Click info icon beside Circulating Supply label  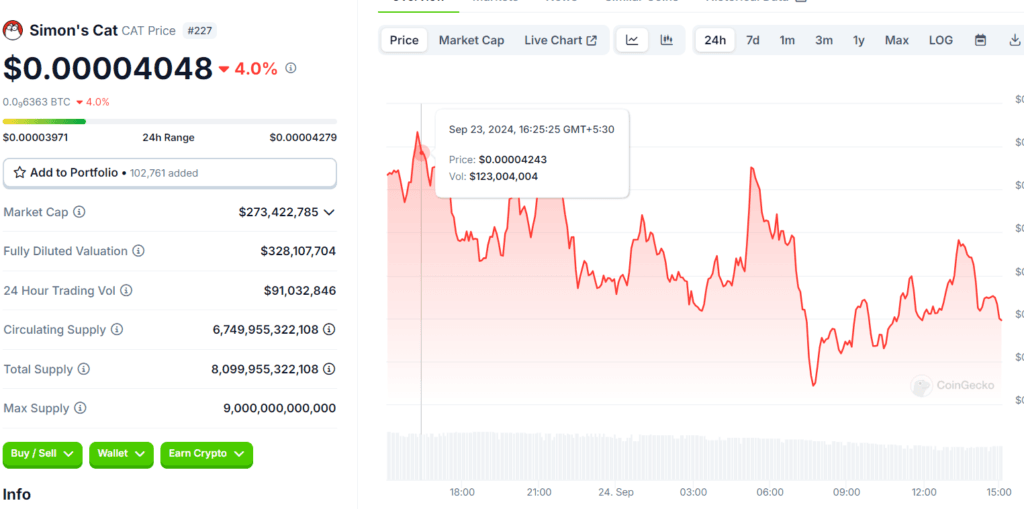[117, 329]
